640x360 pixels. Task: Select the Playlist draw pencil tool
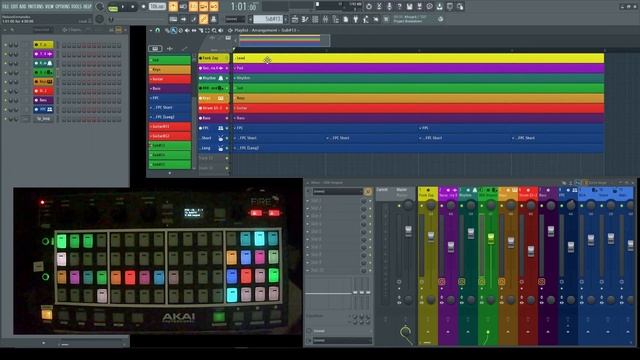pos(167,30)
